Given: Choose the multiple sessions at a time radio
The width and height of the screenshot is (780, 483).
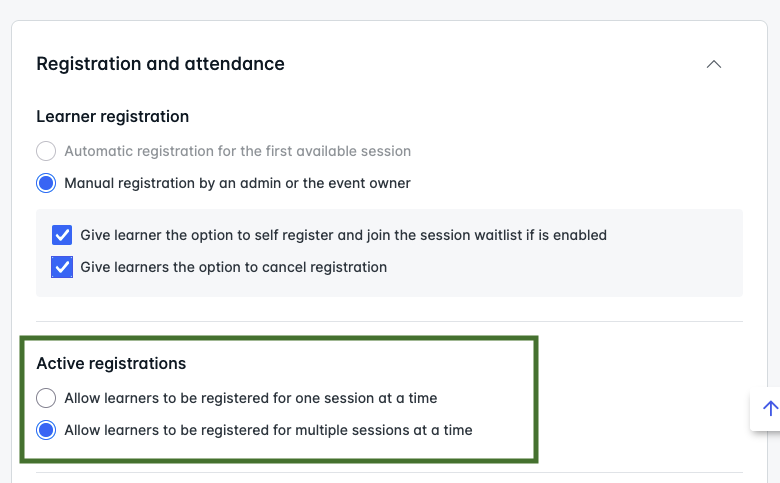Looking at the screenshot, I should pos(46,431).
